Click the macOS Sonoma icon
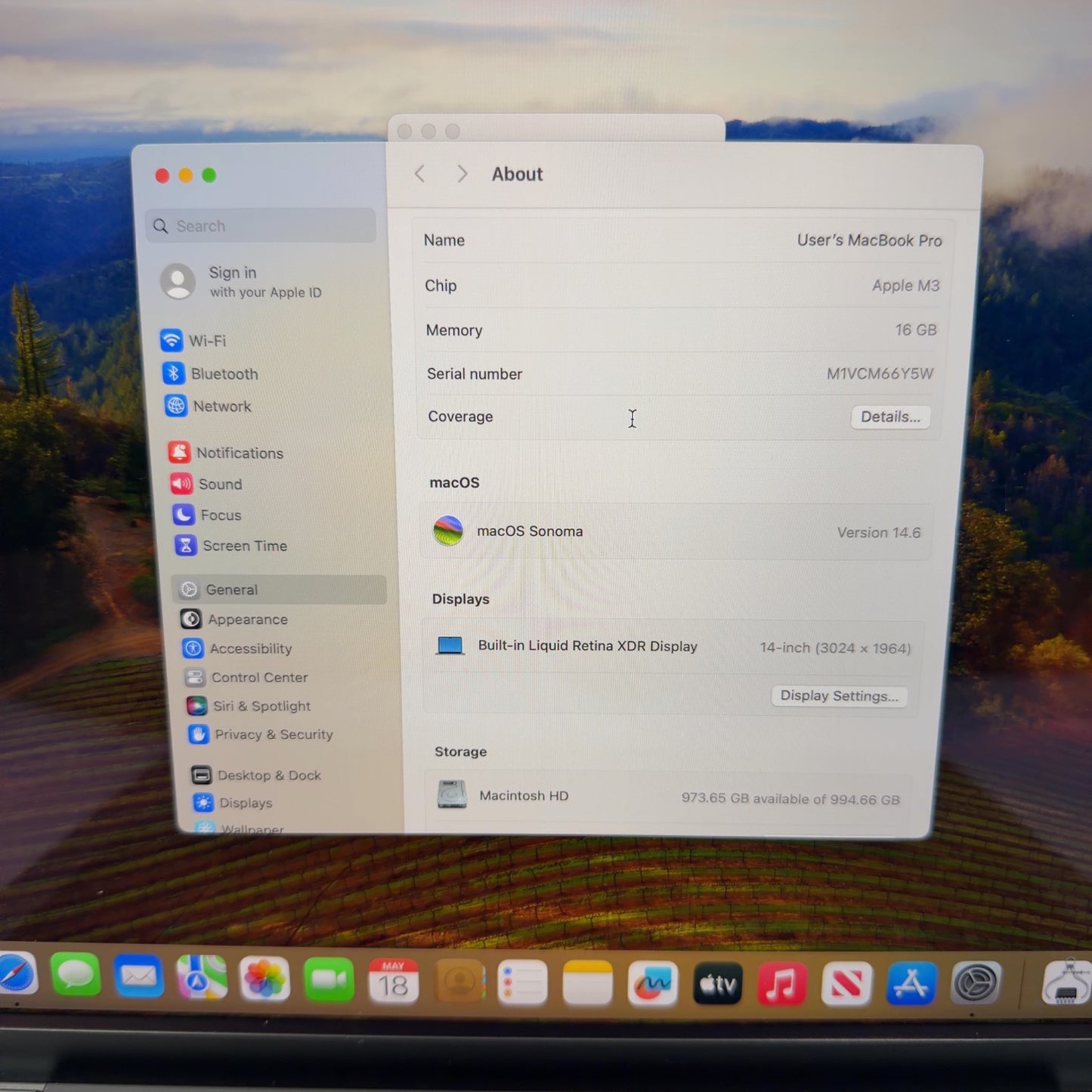 (448, 531)
